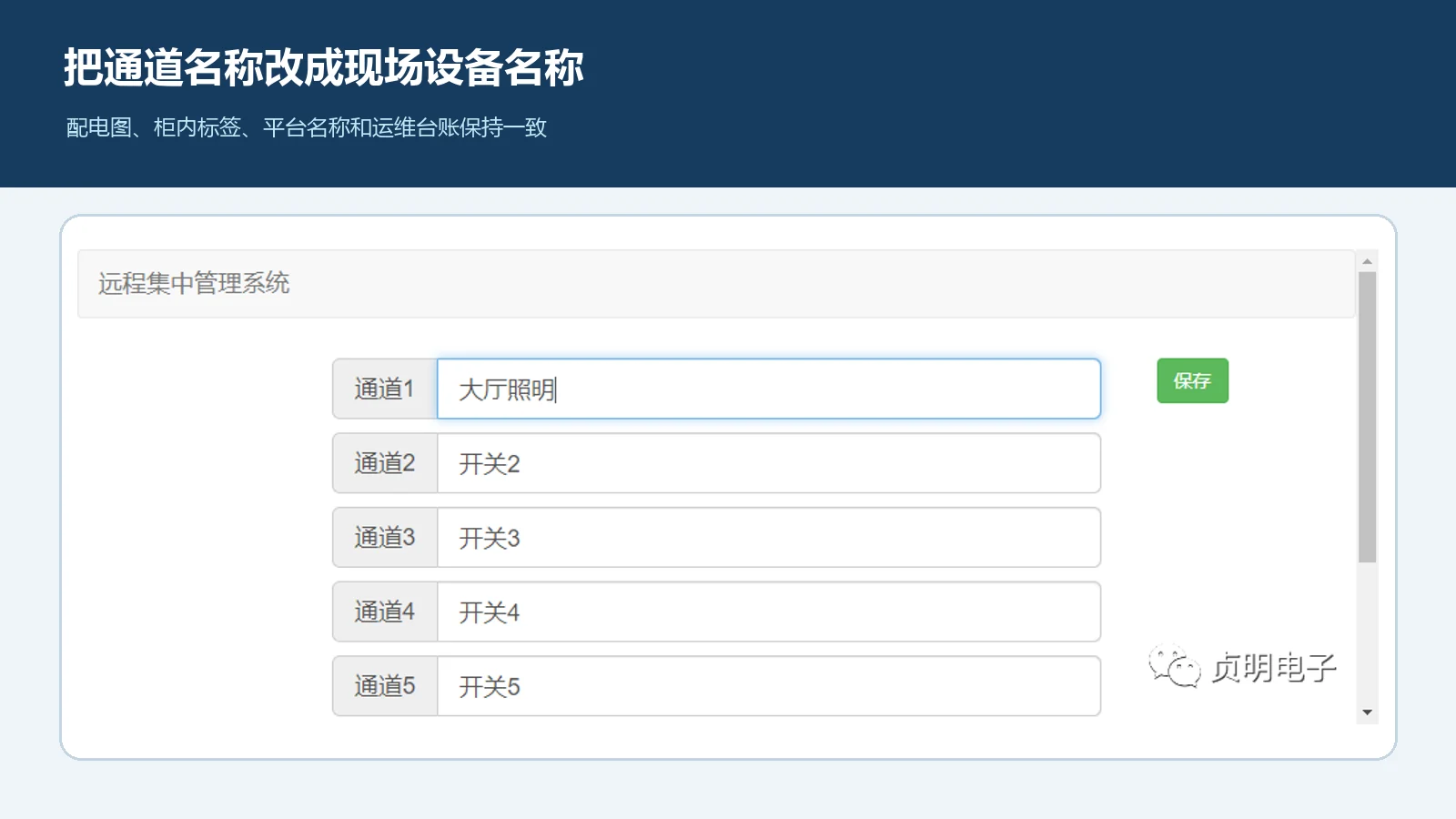Click the scrollbar down arrow
Viewport: 1456px width, 819px height.
1367,713
